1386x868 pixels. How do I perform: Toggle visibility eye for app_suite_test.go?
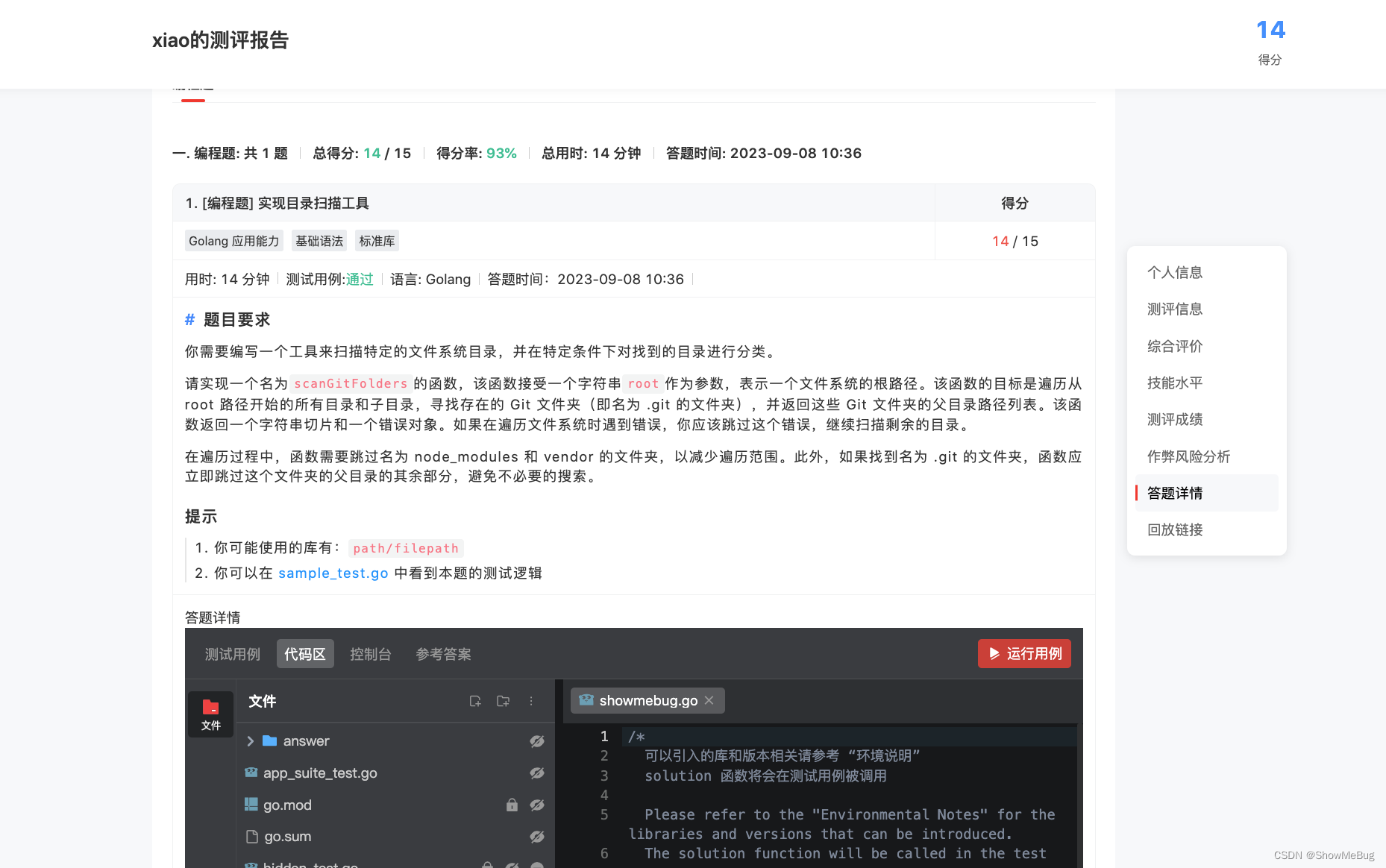[x=537, y=773]
